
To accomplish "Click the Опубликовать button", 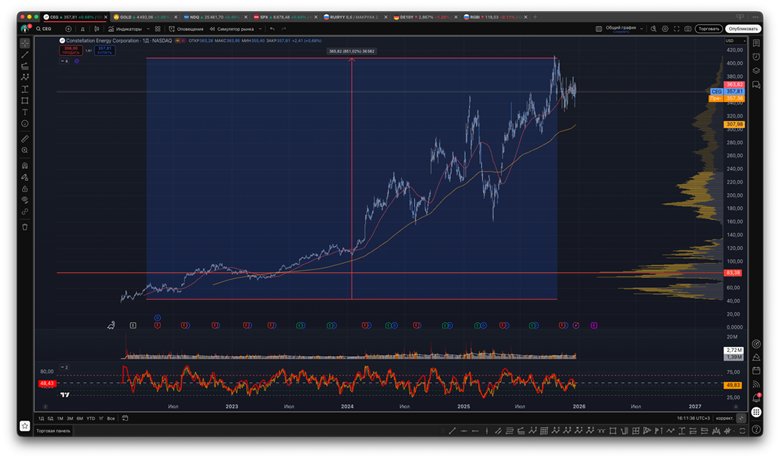I will coord(743,29).
